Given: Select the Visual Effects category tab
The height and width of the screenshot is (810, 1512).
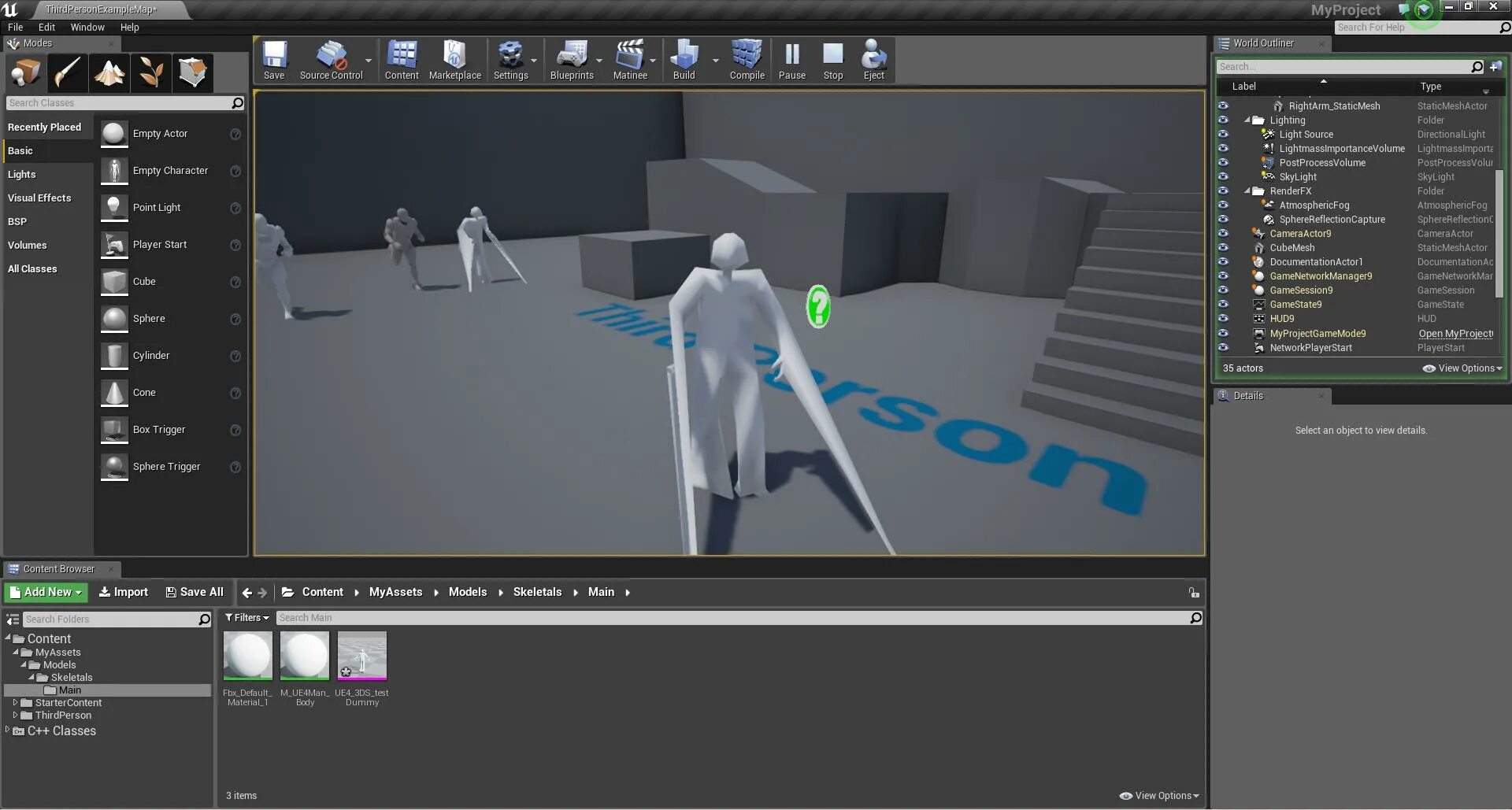Looking at the screenshot, I should click(49, 198).
